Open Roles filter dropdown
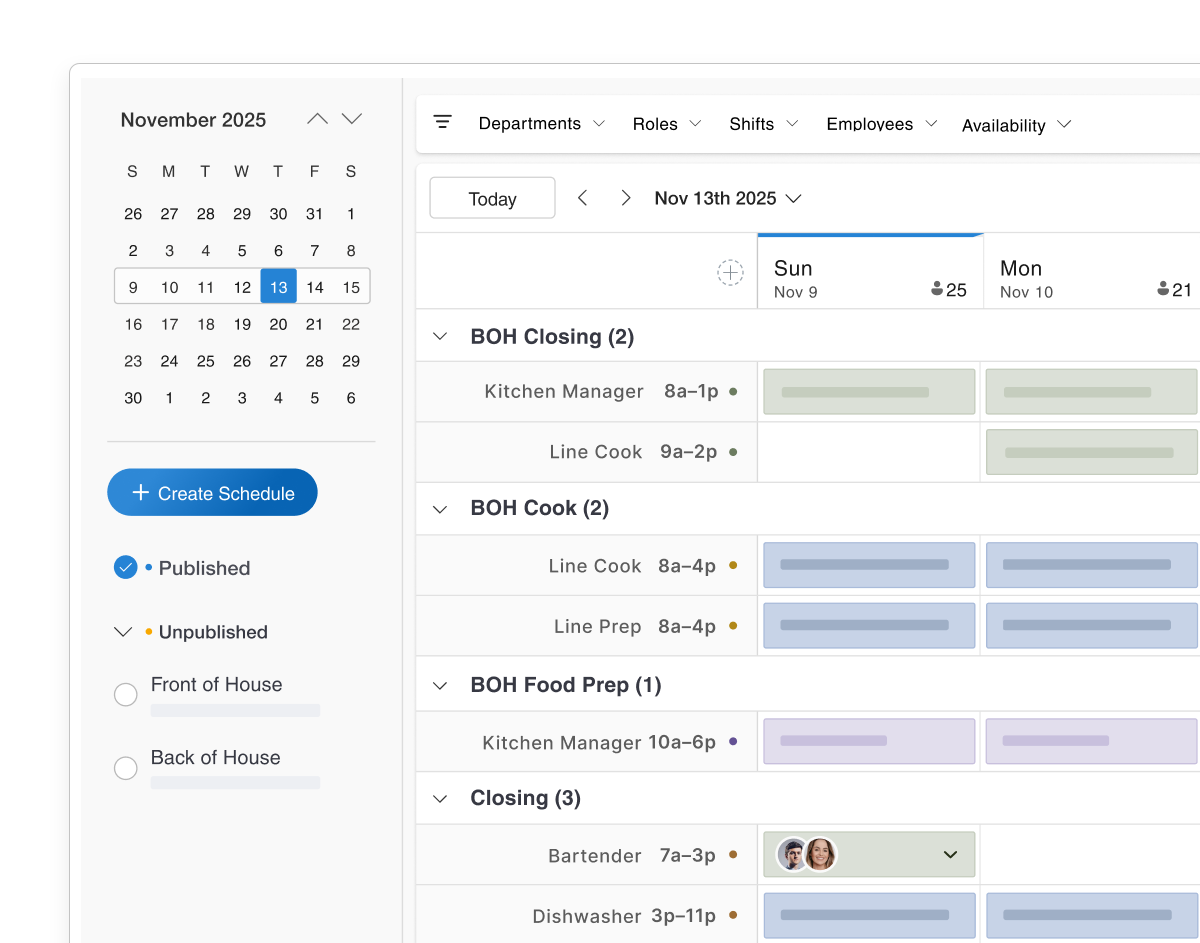The width and height of the screenshot is (1200, 943). click(667, 124)
